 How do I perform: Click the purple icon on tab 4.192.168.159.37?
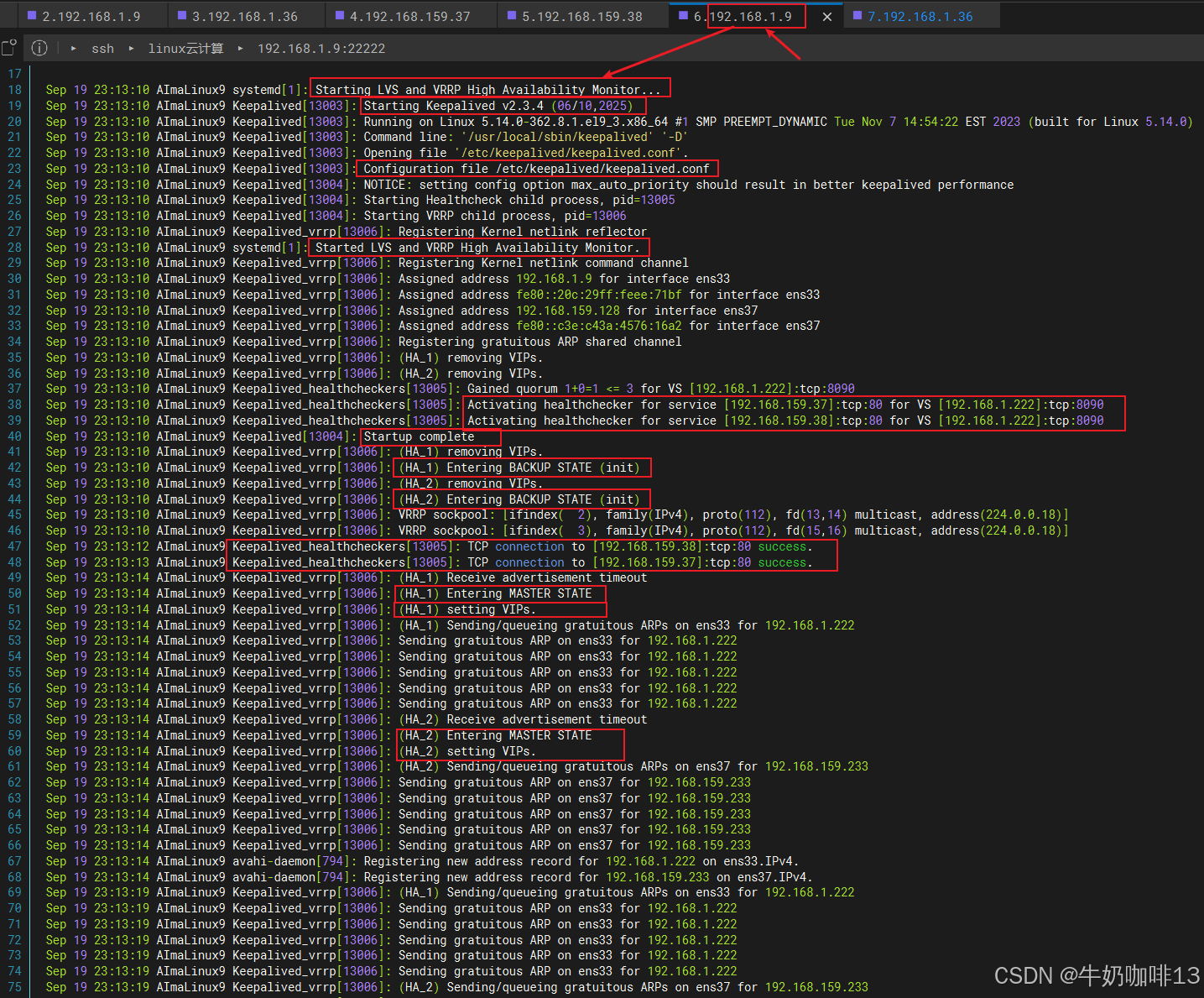[x=340, y=15]
